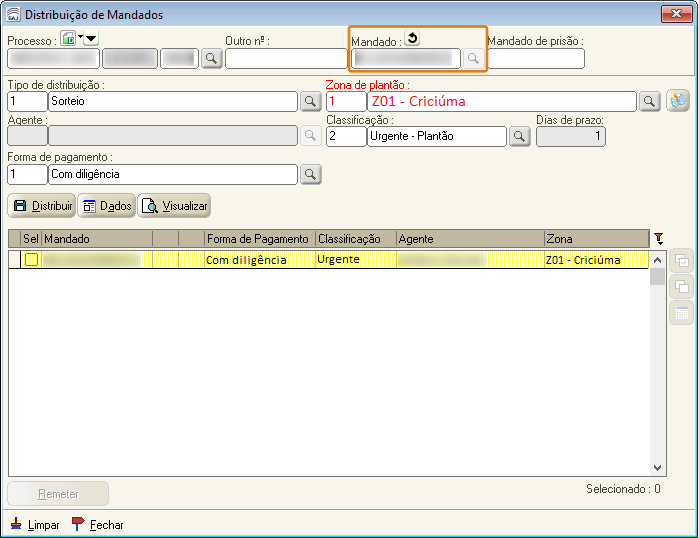Click the deselect-all icon right of grid
This screenshot has width=699, height=538.
click(682, 286)
